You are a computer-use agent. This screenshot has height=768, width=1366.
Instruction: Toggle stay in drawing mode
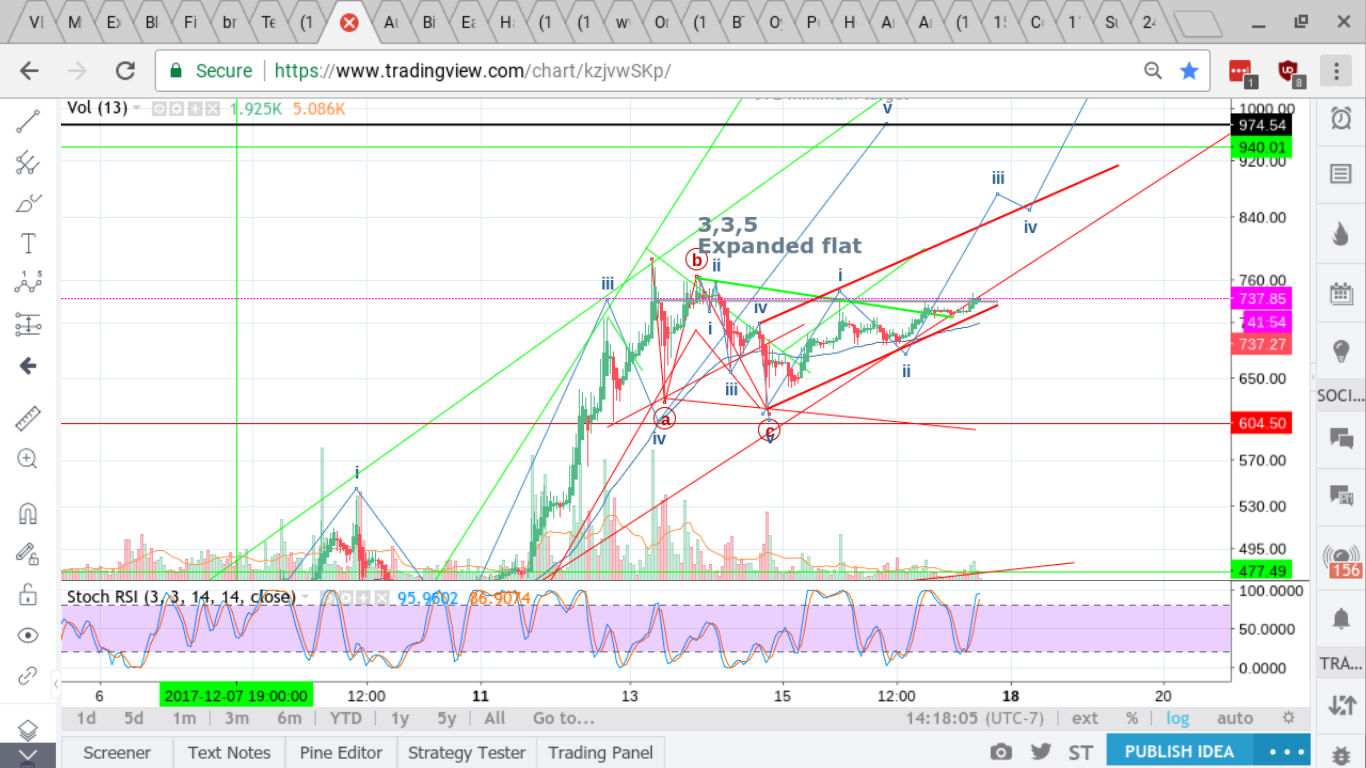28,553
